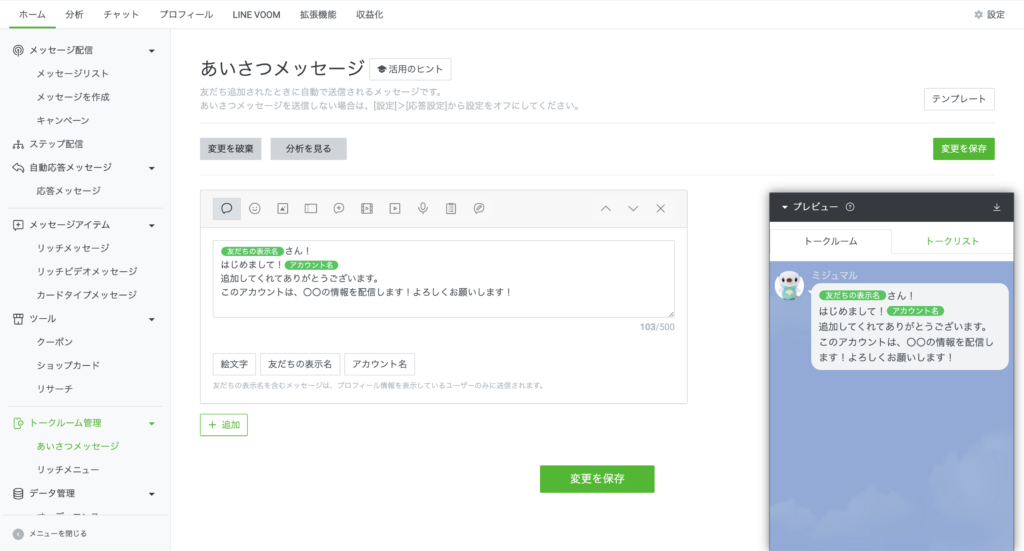Select the rich video message icon

point(367,208)
